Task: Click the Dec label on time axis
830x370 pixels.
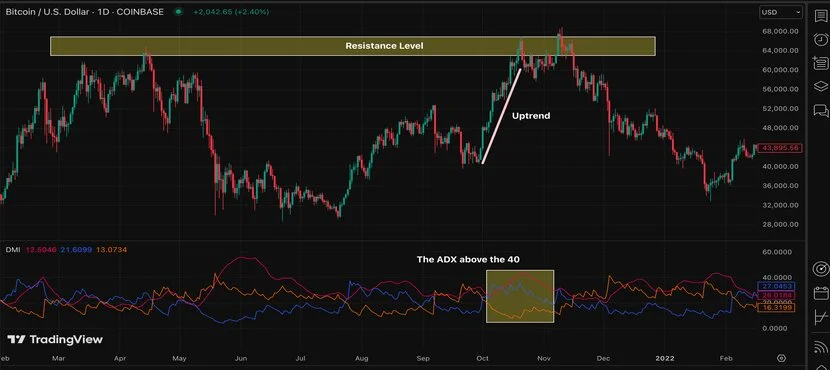Action: click(603, 358)
